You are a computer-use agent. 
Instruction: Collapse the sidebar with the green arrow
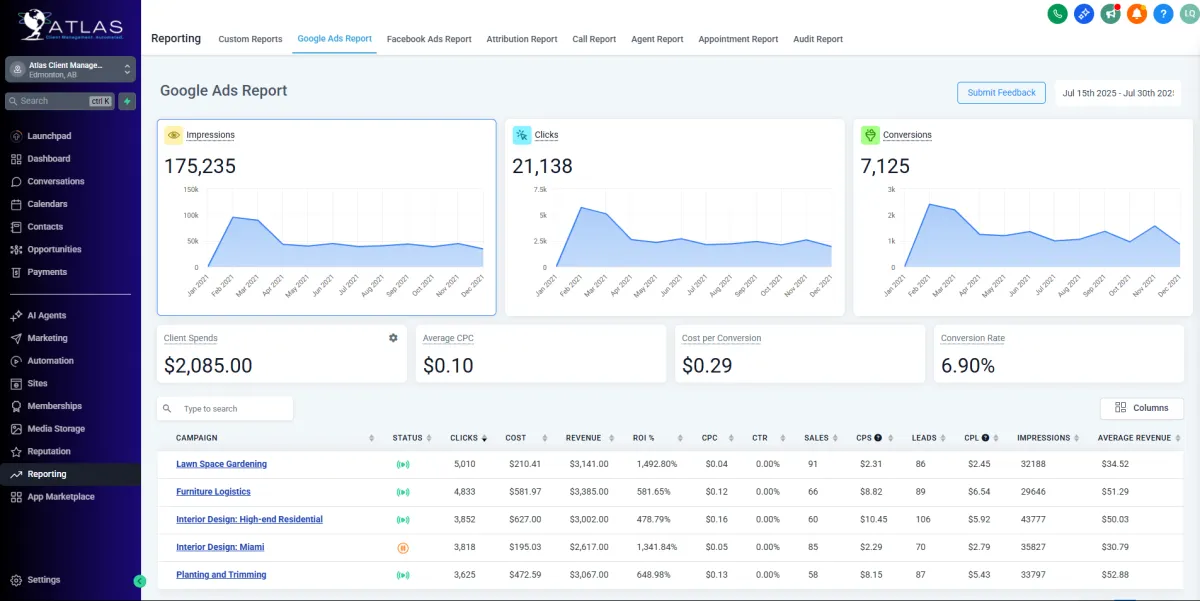(x=140, y=581)
